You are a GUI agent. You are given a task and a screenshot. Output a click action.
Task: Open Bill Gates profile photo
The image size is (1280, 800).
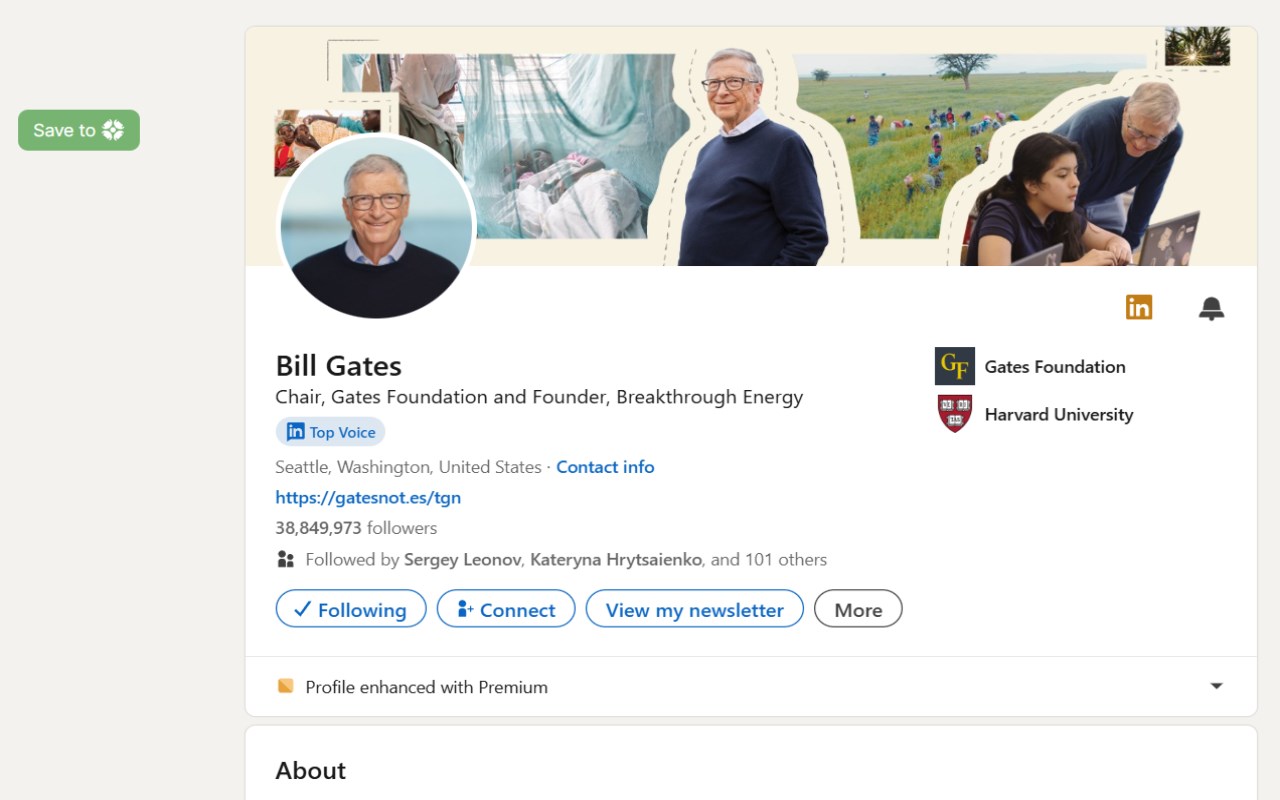click(x=376, y=227)
